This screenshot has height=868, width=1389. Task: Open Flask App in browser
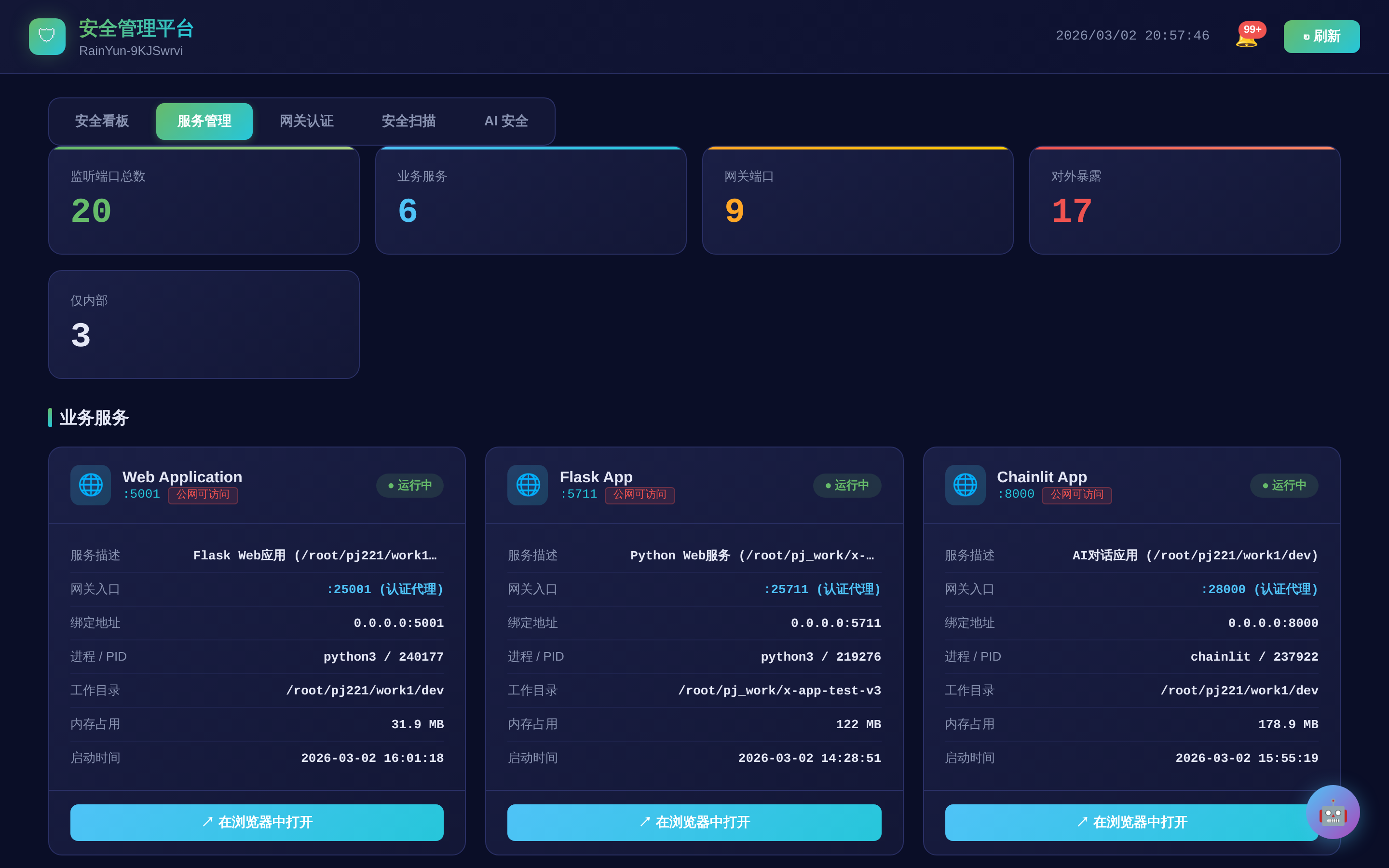pyautogui.click(x=694, y=822)
